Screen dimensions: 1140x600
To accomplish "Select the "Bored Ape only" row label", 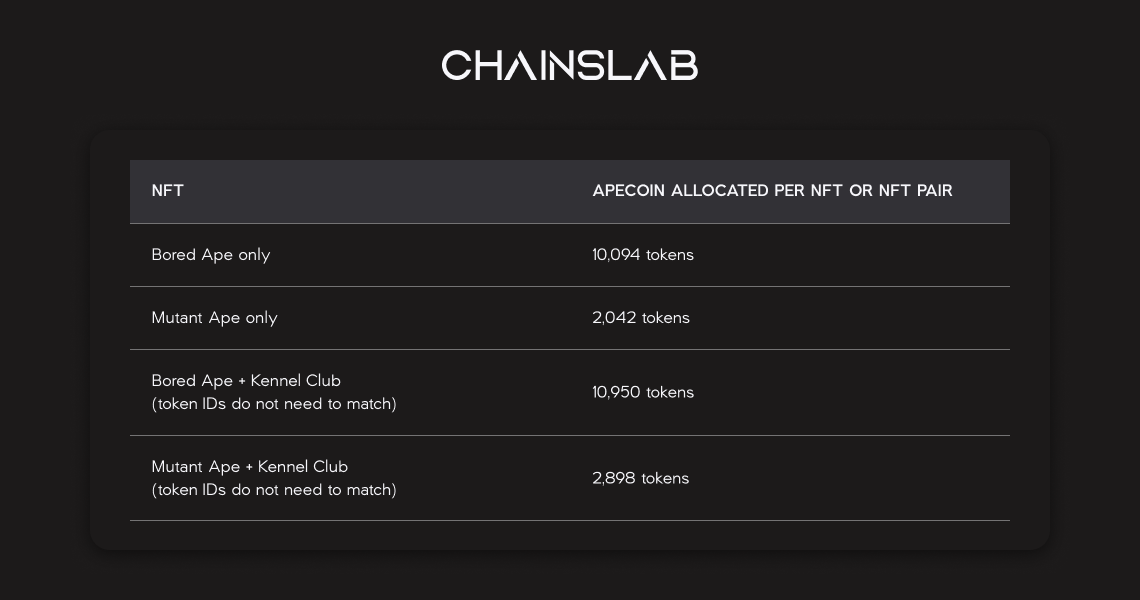I will point(211,255).
